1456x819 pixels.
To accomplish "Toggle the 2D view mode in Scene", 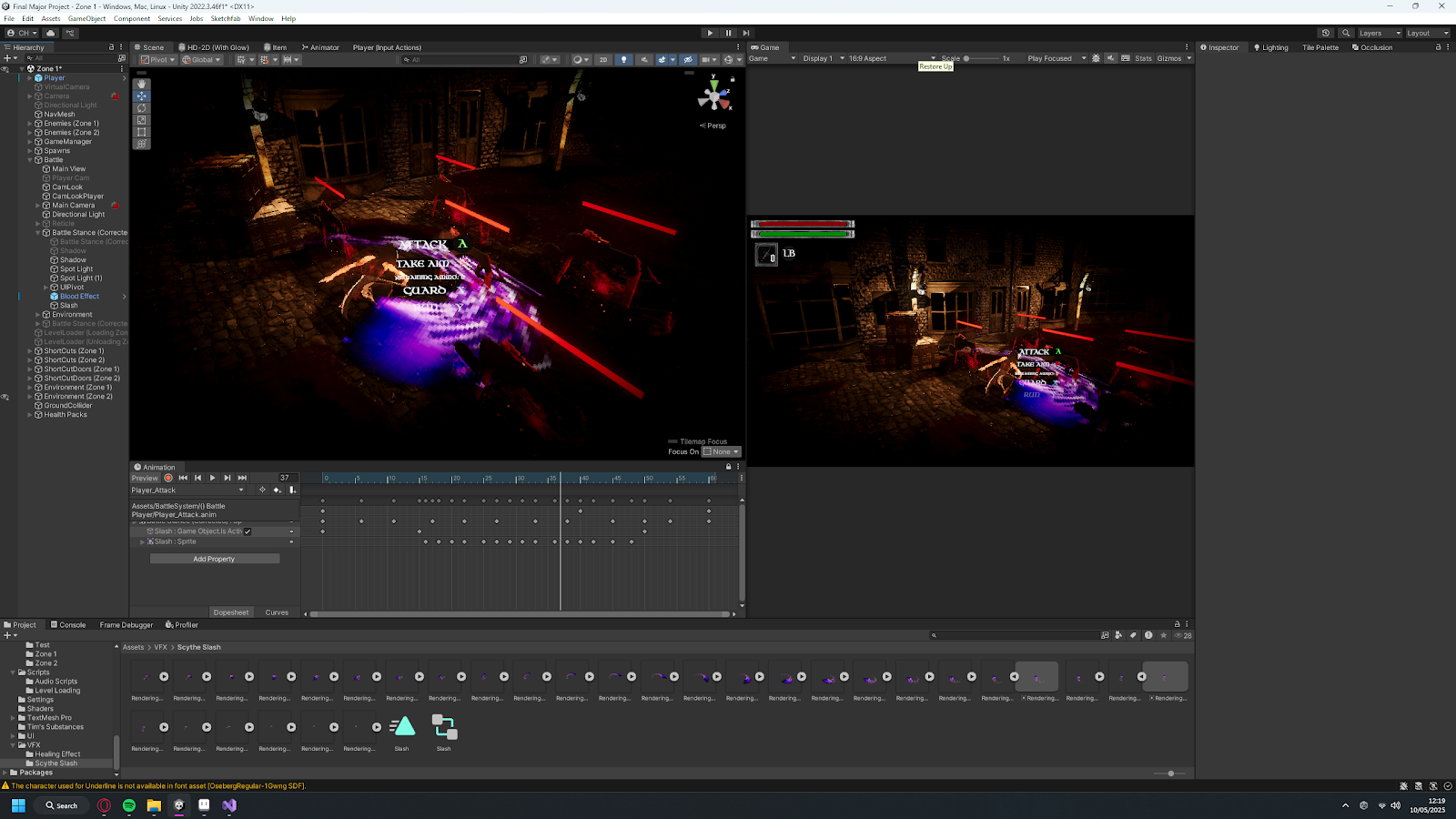I will (x=602, y=60).
